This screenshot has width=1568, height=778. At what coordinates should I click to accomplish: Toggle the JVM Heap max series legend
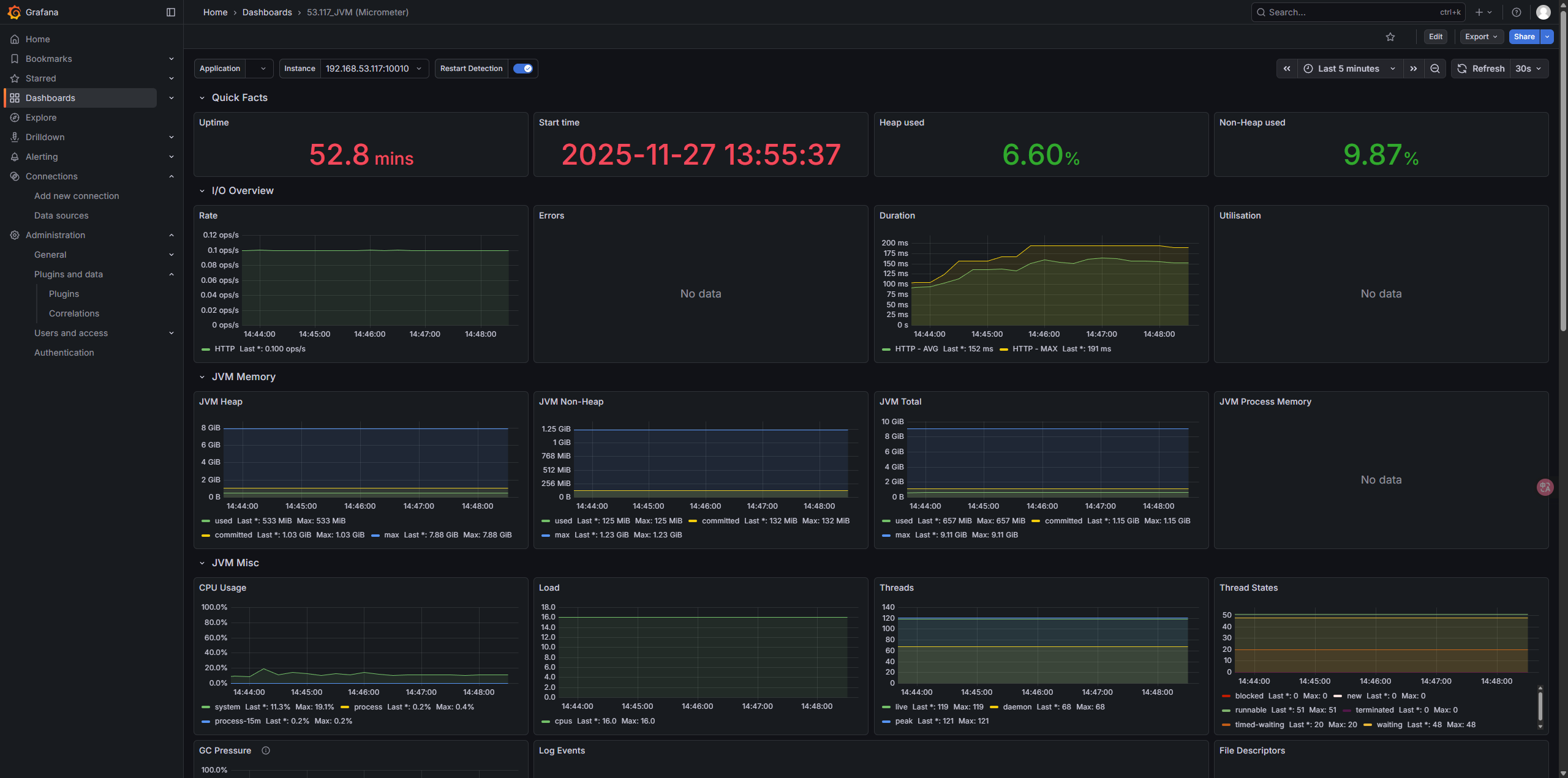(x=391, y=535)
